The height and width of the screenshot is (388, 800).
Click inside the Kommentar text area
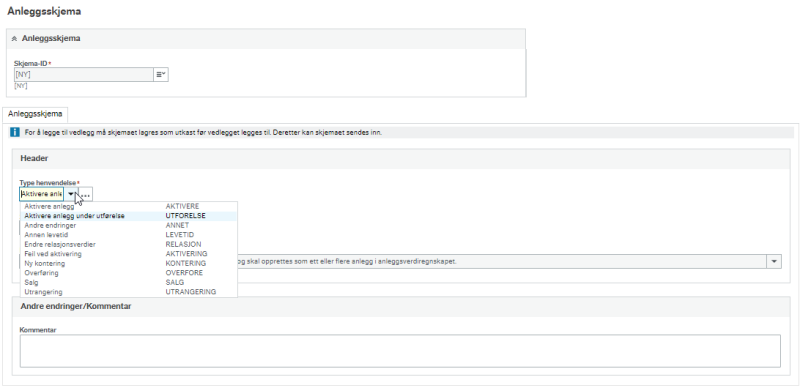400,351
